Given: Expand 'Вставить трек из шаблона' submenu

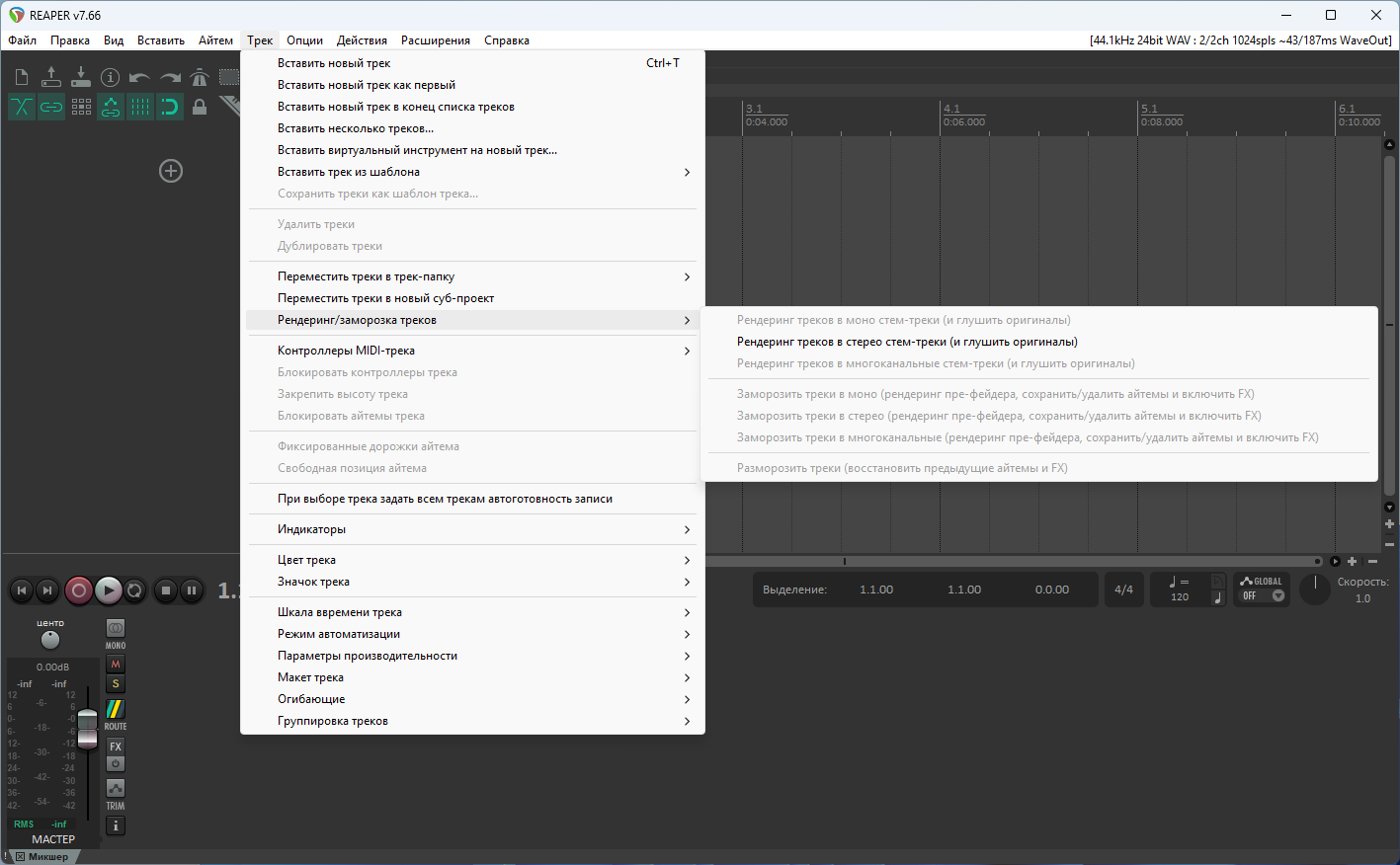Looking at the screenshot, I should point(472,172).
